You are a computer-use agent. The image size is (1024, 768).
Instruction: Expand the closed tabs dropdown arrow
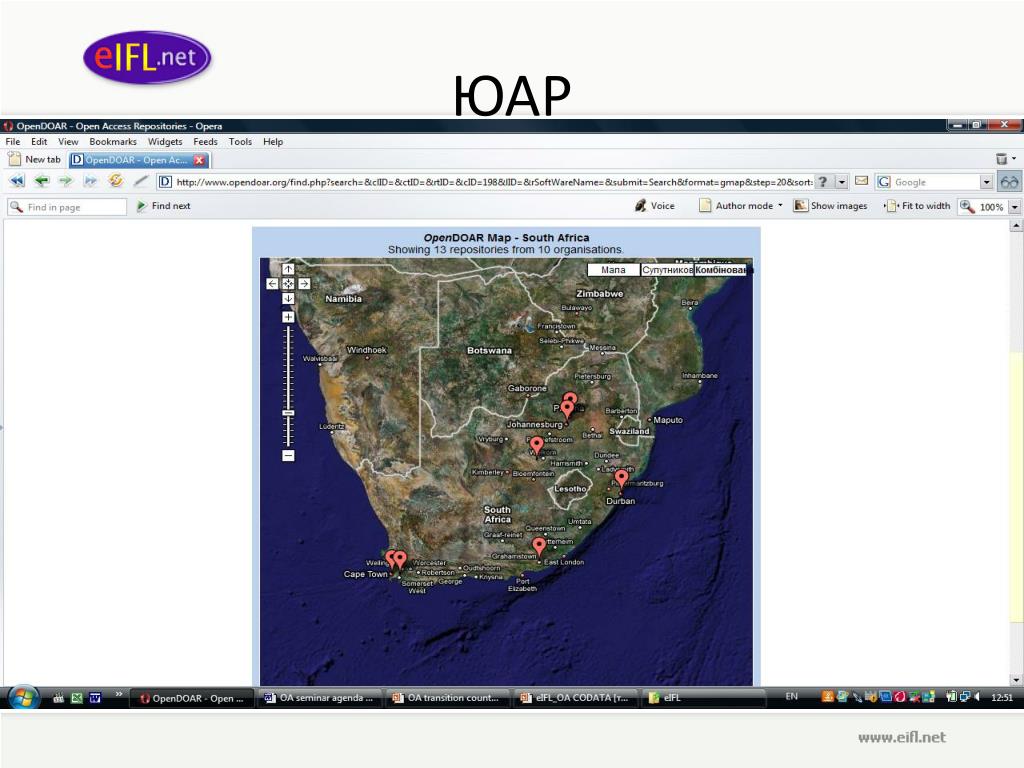tap(1014, 158)
